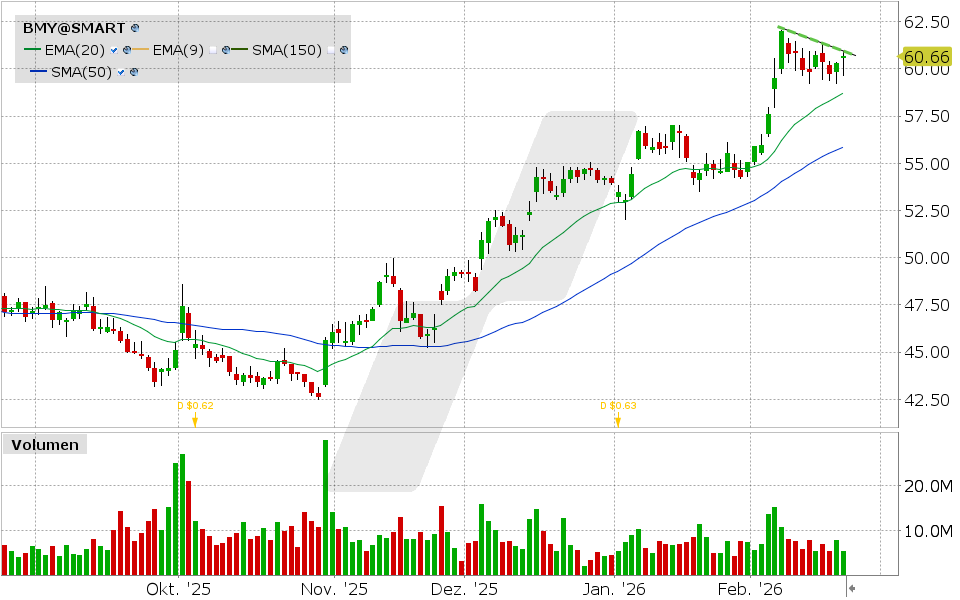The height and width of the screenshot is (600, 960).
Task: Enable the SMA(150) indicator checkbox
Action: click(x=330, y=49)
